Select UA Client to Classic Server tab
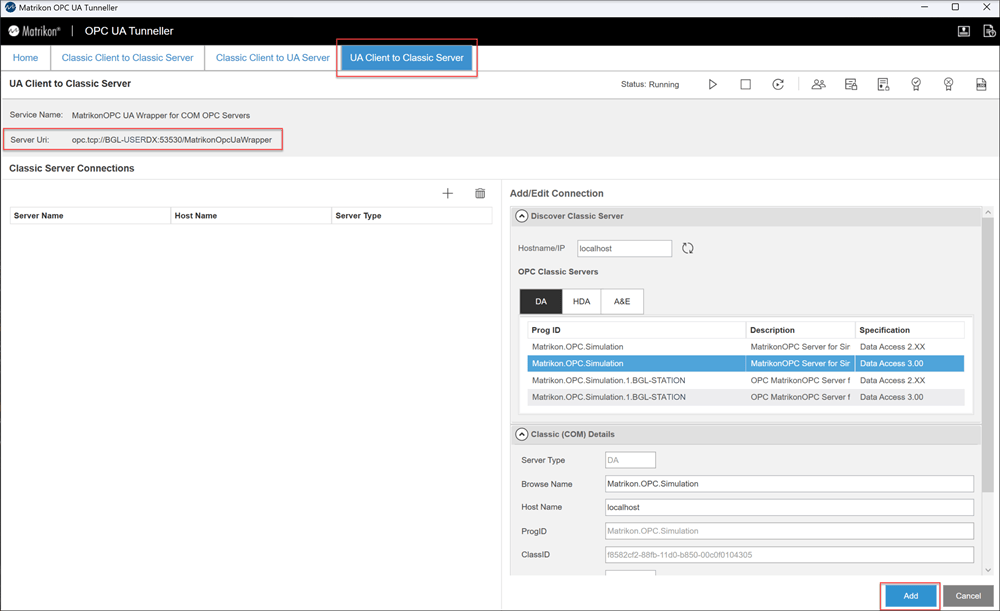 (407, 57)
